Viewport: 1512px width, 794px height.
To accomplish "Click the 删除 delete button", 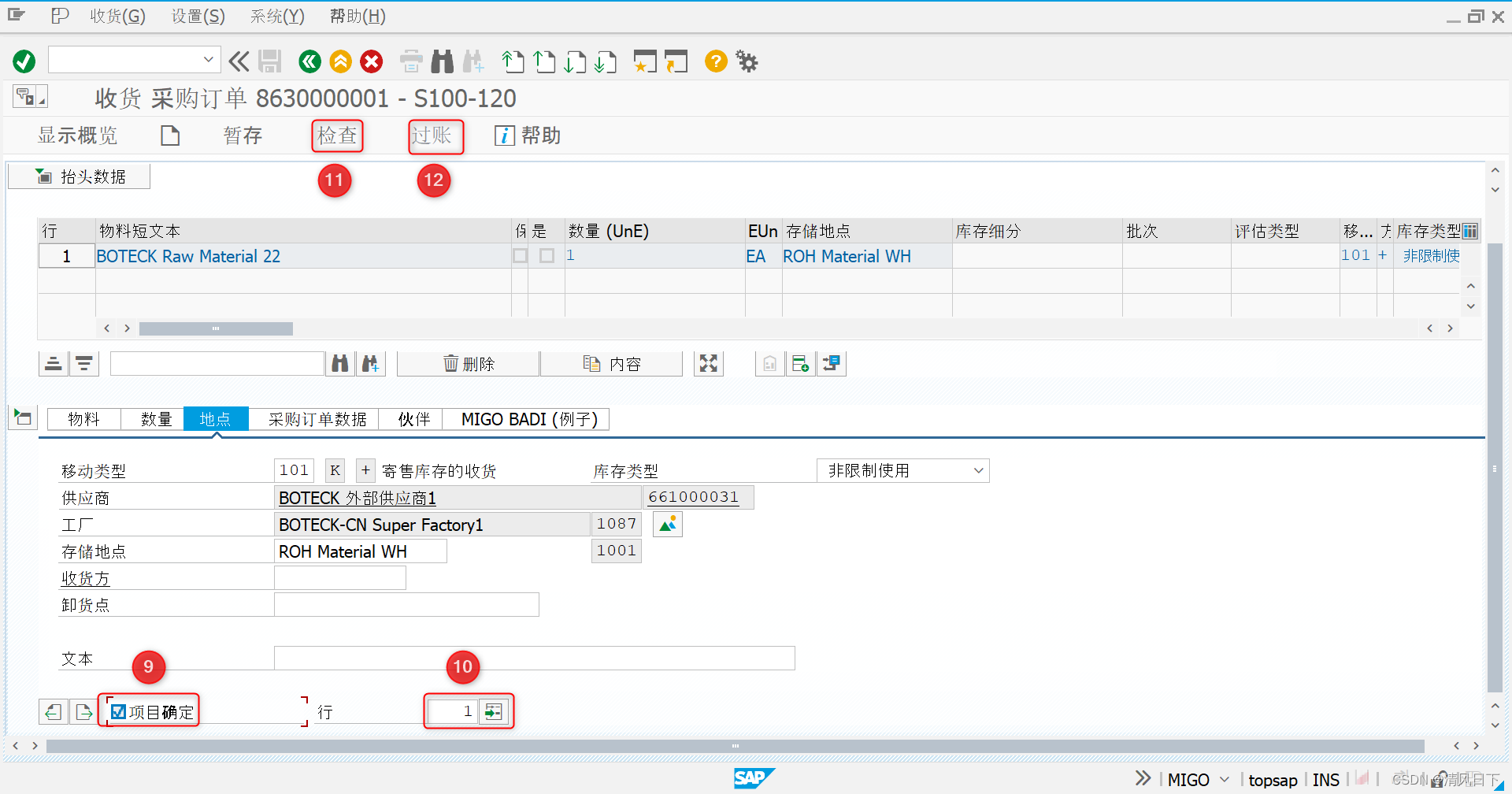I will click(x=469, y=363).
